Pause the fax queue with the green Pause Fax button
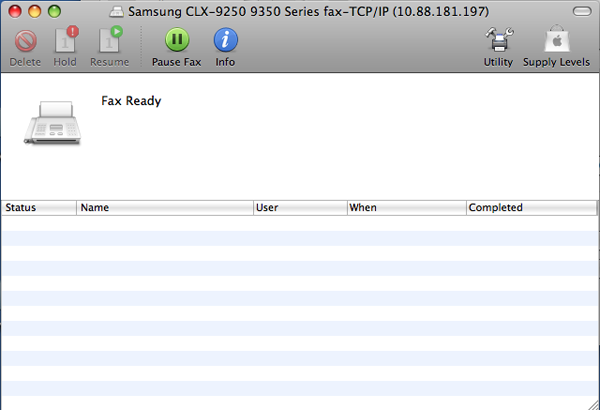 click(x=177, y=40)
